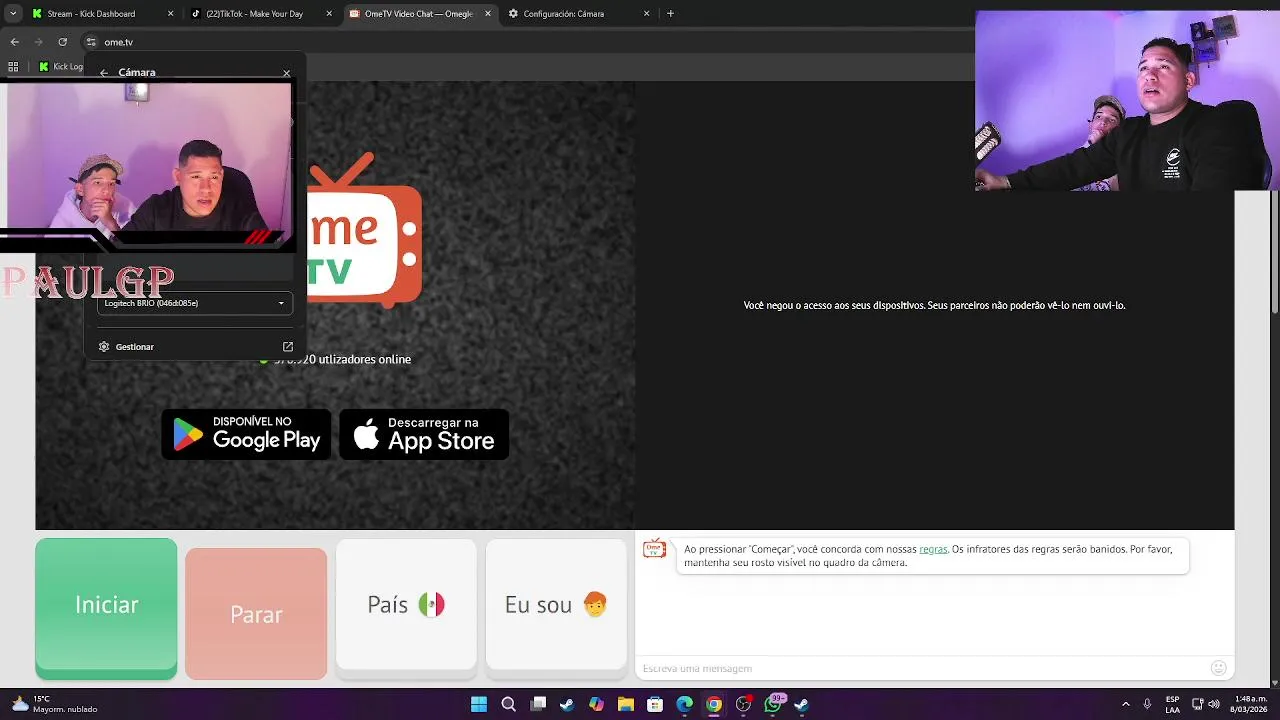The width and height of the screenshot is (1280, 720).
Task: Open WhatsApp from the taskbar
Action: point(772,704)
